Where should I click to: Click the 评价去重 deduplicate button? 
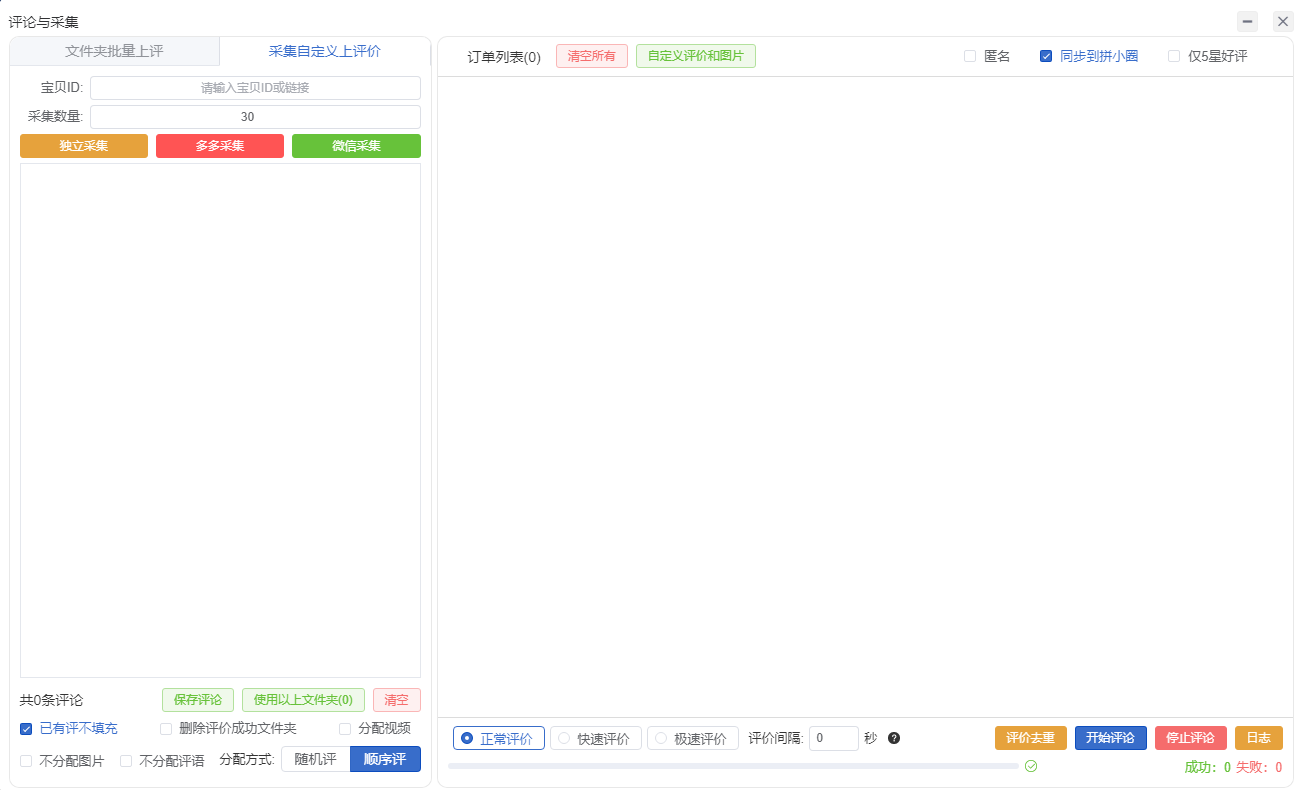click(x=1031, y=738)
